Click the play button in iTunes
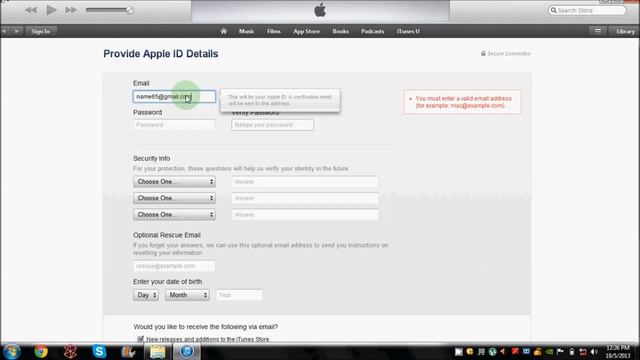The width and height of the screenshot is (640, 360). click(x=51, y=9)
